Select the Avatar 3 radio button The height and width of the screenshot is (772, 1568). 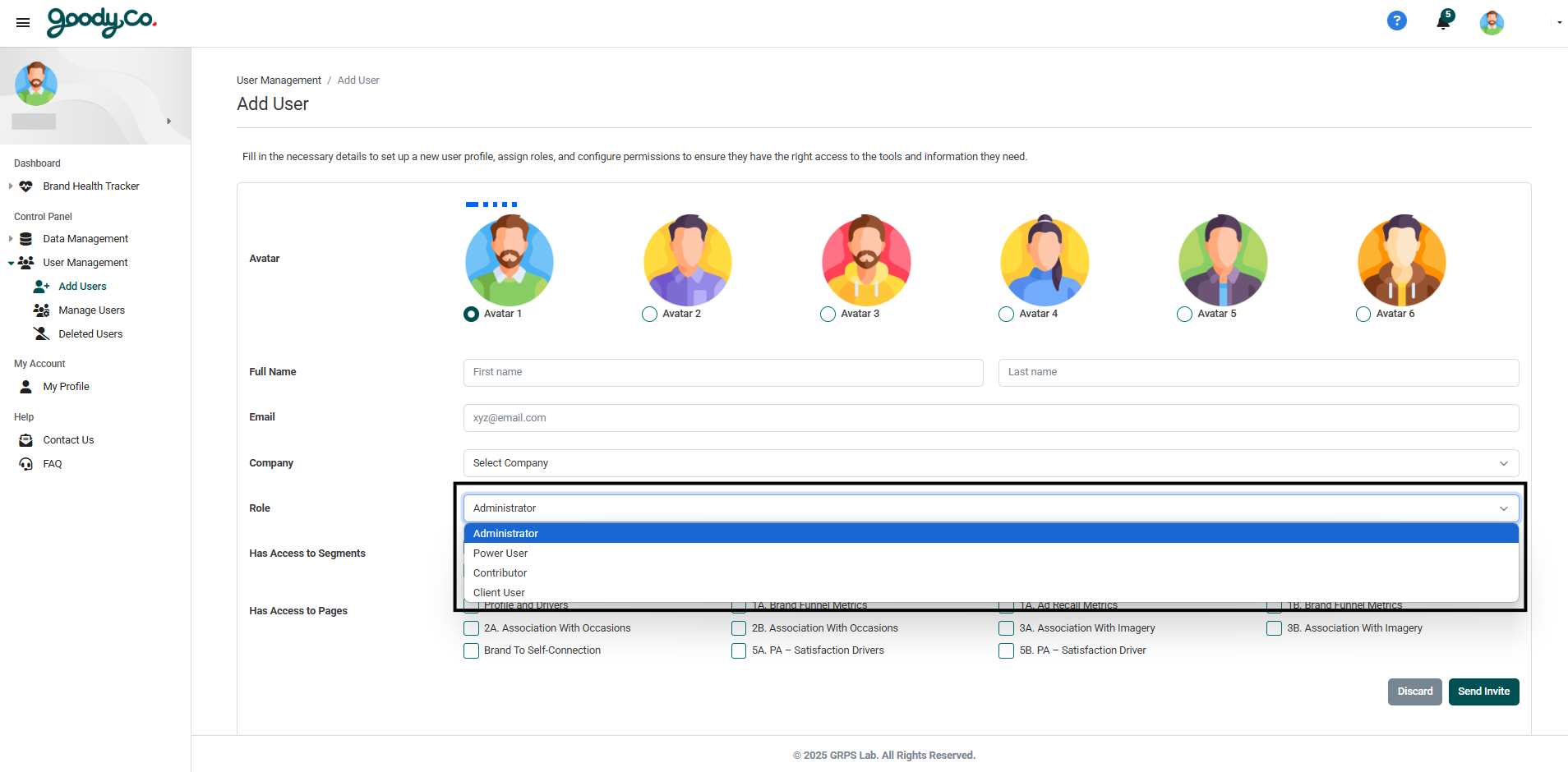coord(827,314)
